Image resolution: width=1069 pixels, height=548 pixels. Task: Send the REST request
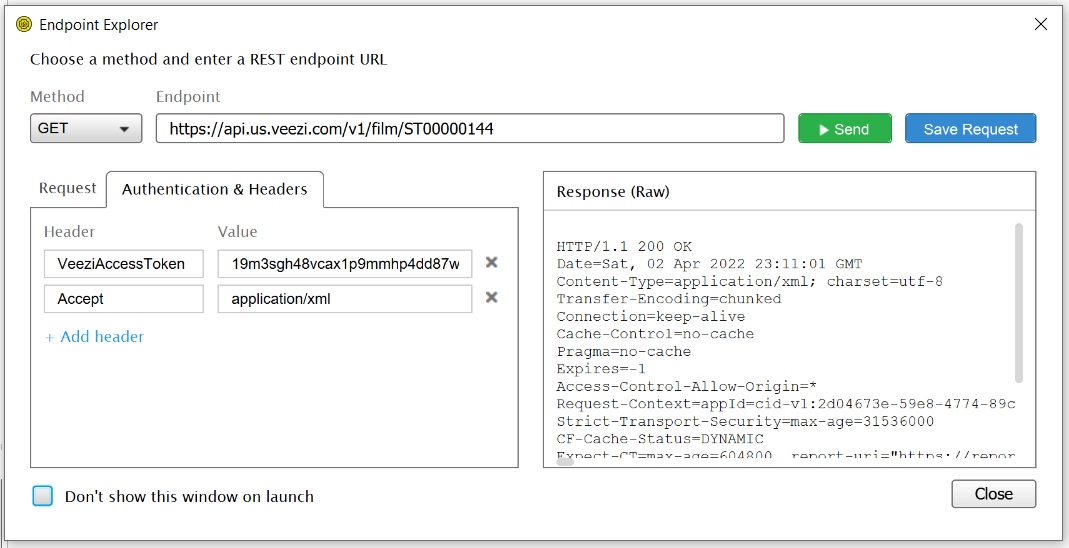[845, 128]
